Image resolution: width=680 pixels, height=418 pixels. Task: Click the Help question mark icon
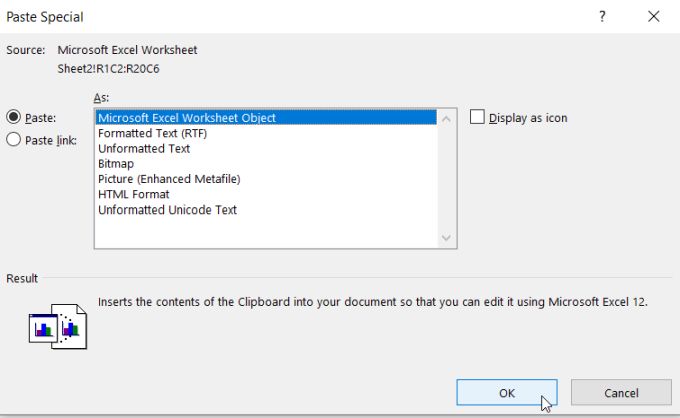pyautogui.click(x=602, y=17)
